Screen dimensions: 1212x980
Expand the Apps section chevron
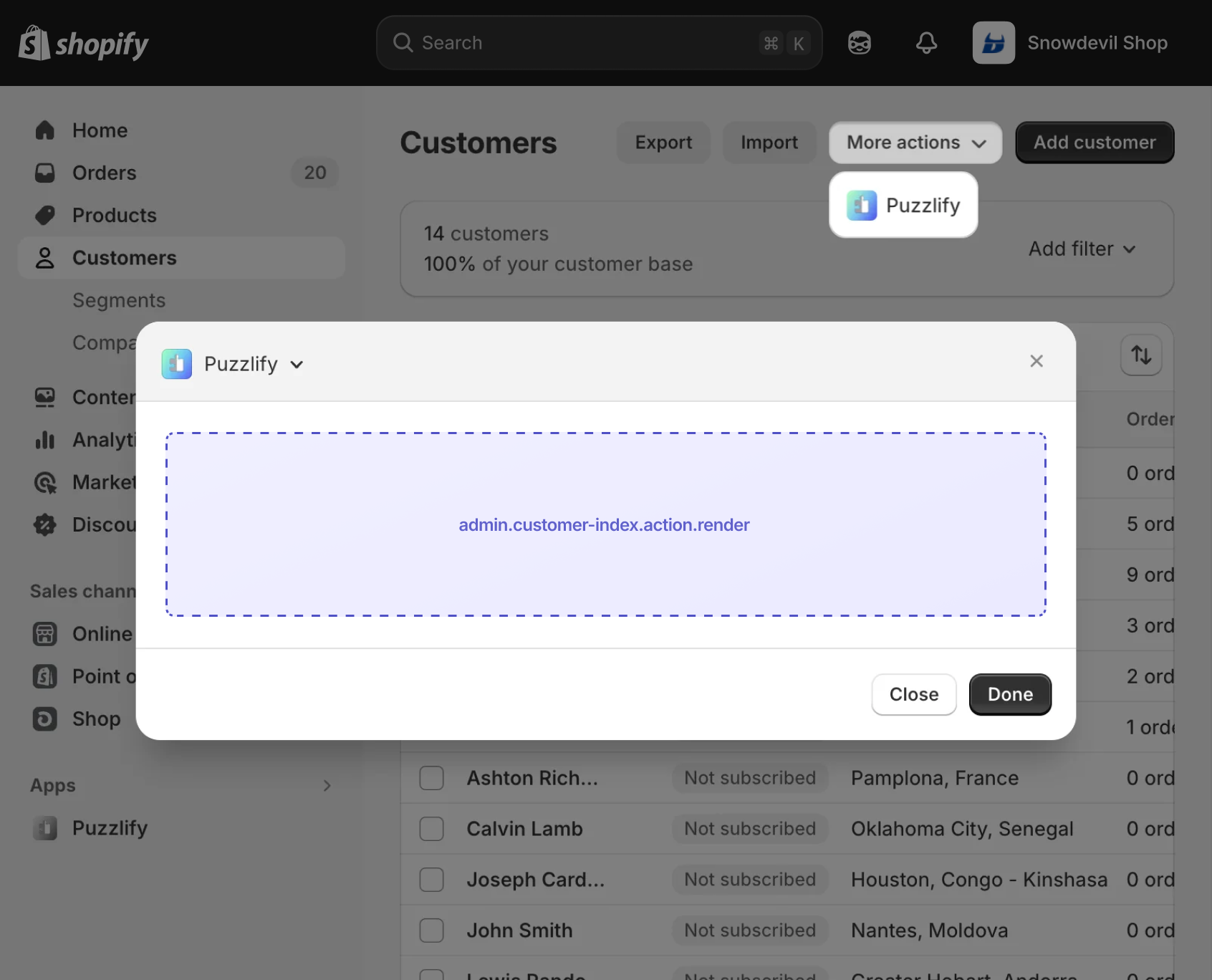(x=327, y=786)
